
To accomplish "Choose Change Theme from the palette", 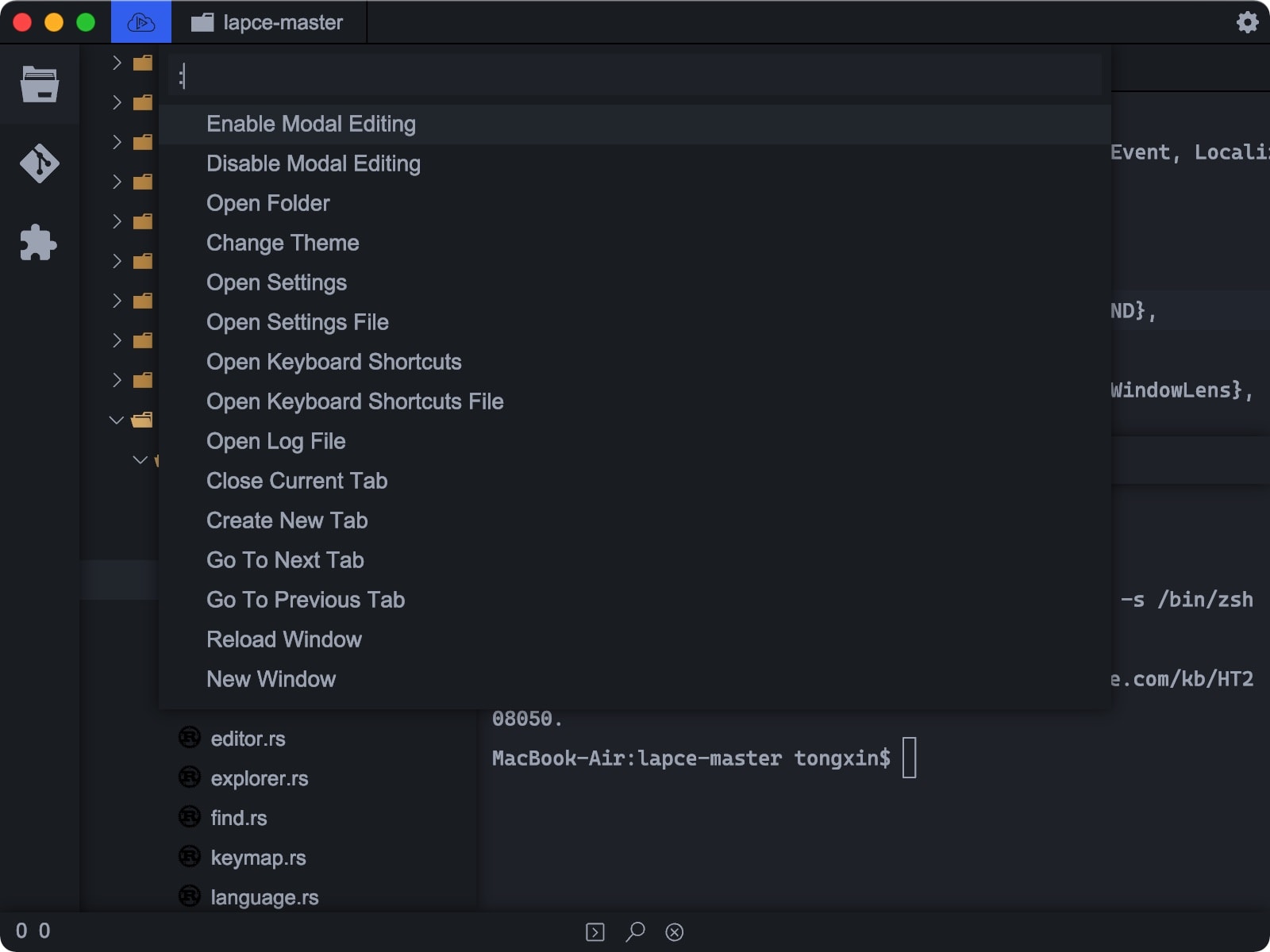I will 283,244.
